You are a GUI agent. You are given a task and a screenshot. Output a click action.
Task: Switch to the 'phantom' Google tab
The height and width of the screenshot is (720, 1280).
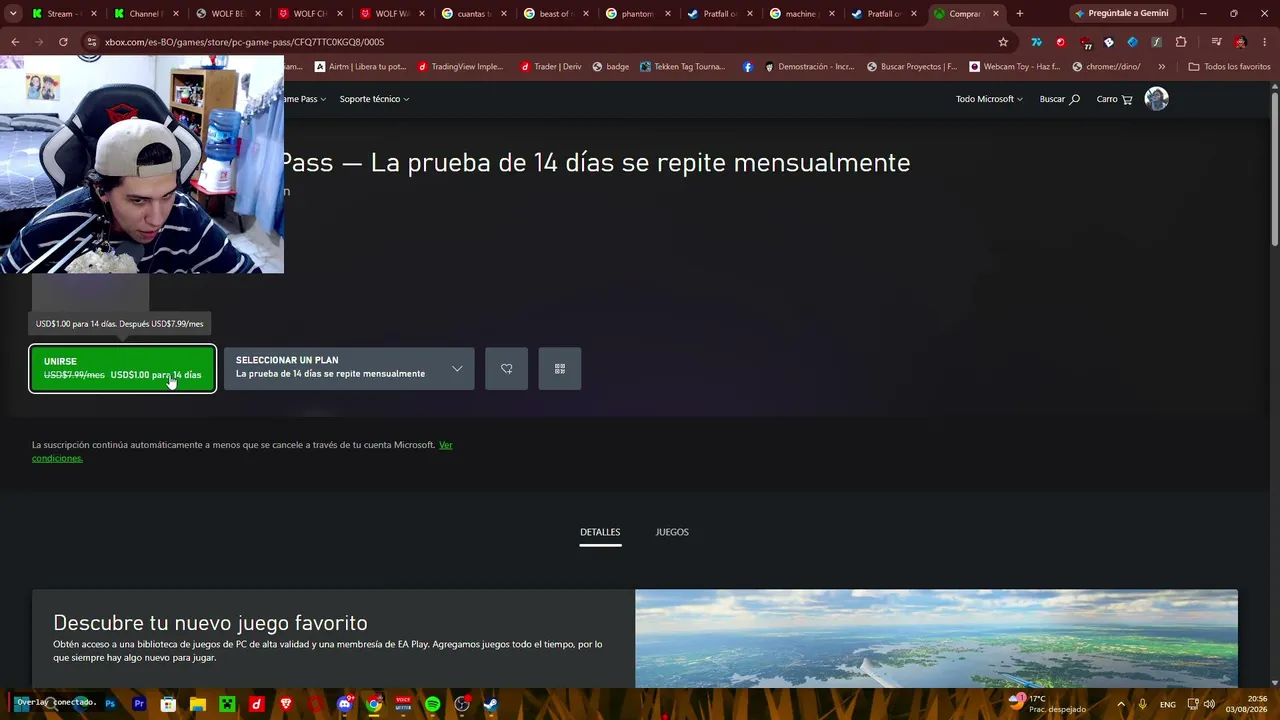point(639,14)
